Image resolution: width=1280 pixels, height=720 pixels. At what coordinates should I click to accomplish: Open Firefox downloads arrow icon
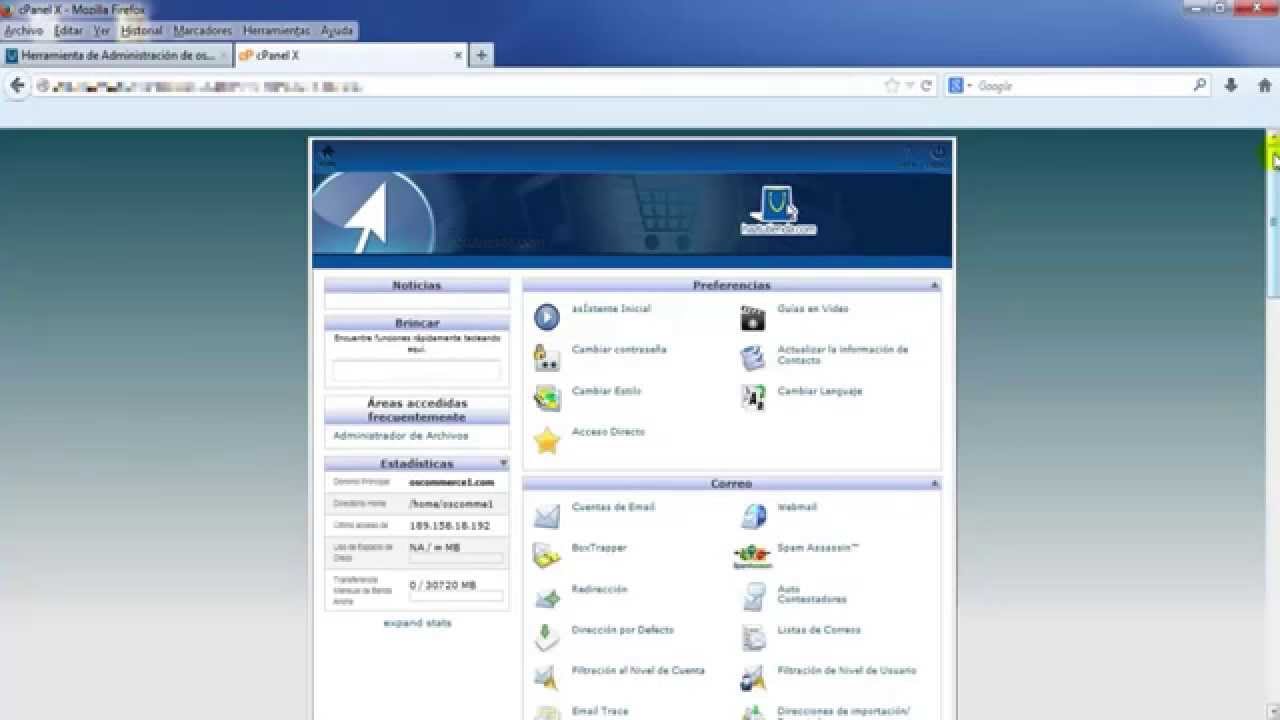point(1231,86)
